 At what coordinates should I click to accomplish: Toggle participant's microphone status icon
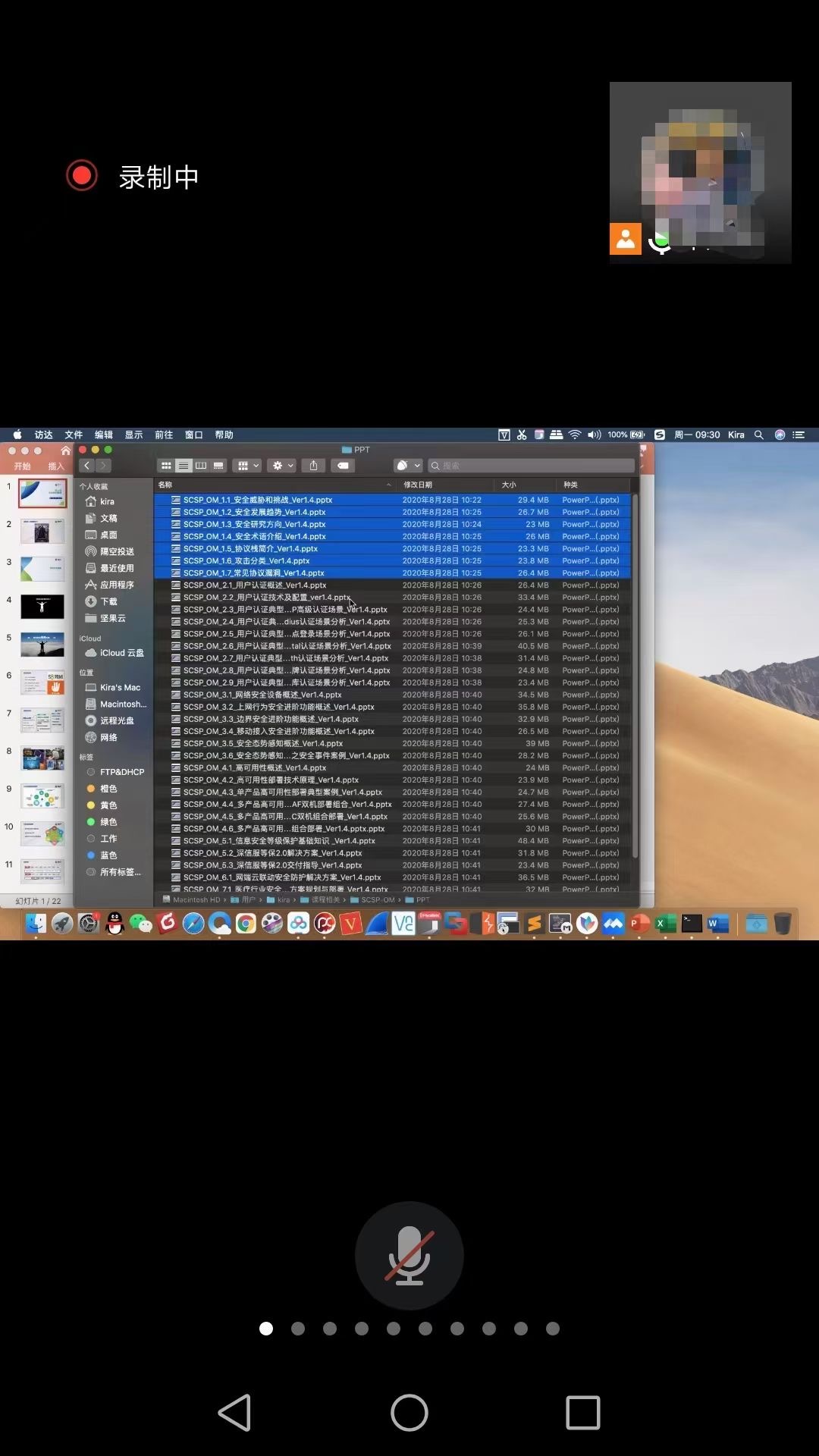coord(661,240)
